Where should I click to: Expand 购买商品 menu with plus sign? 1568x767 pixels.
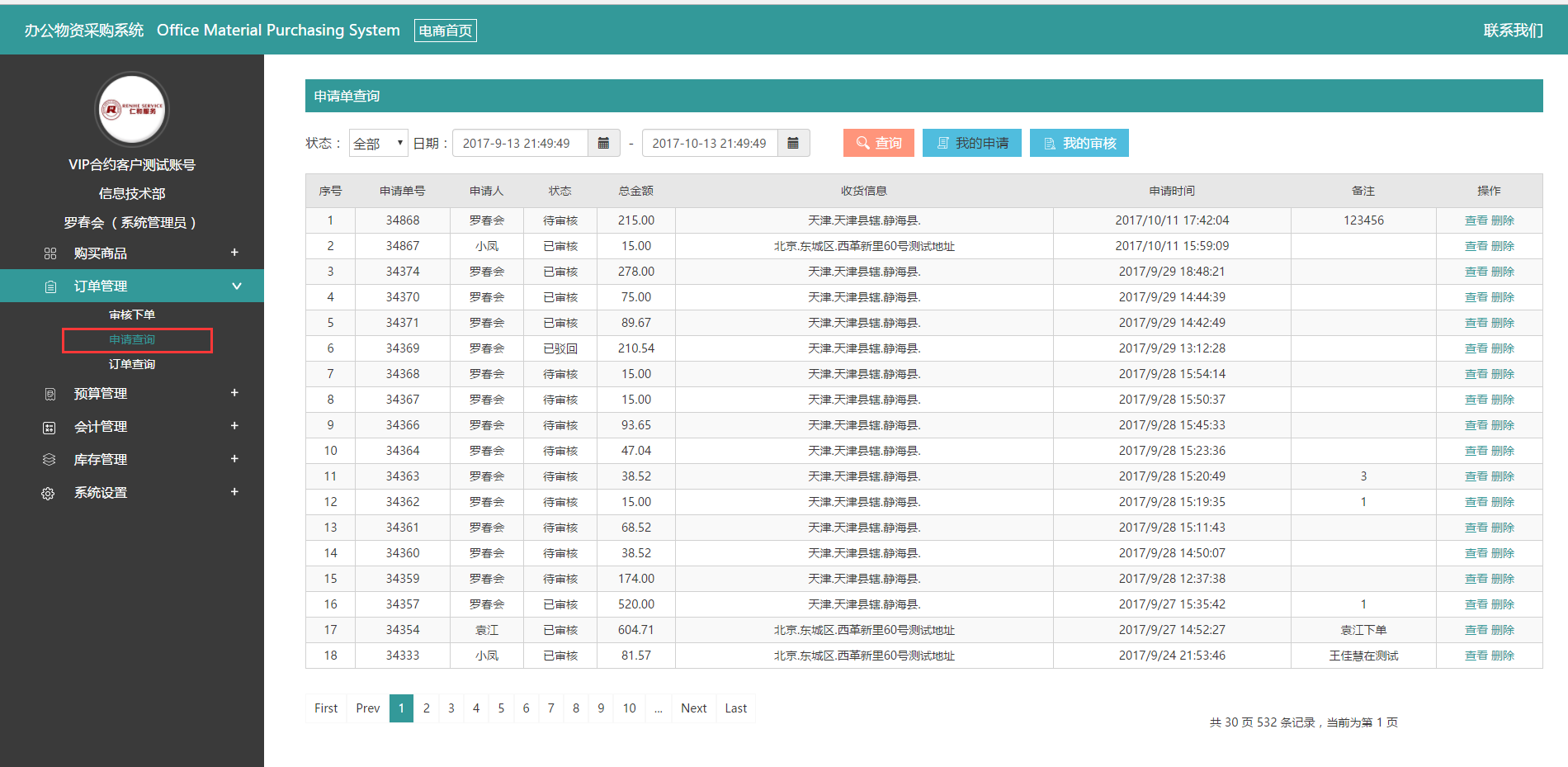coord(234,253)
